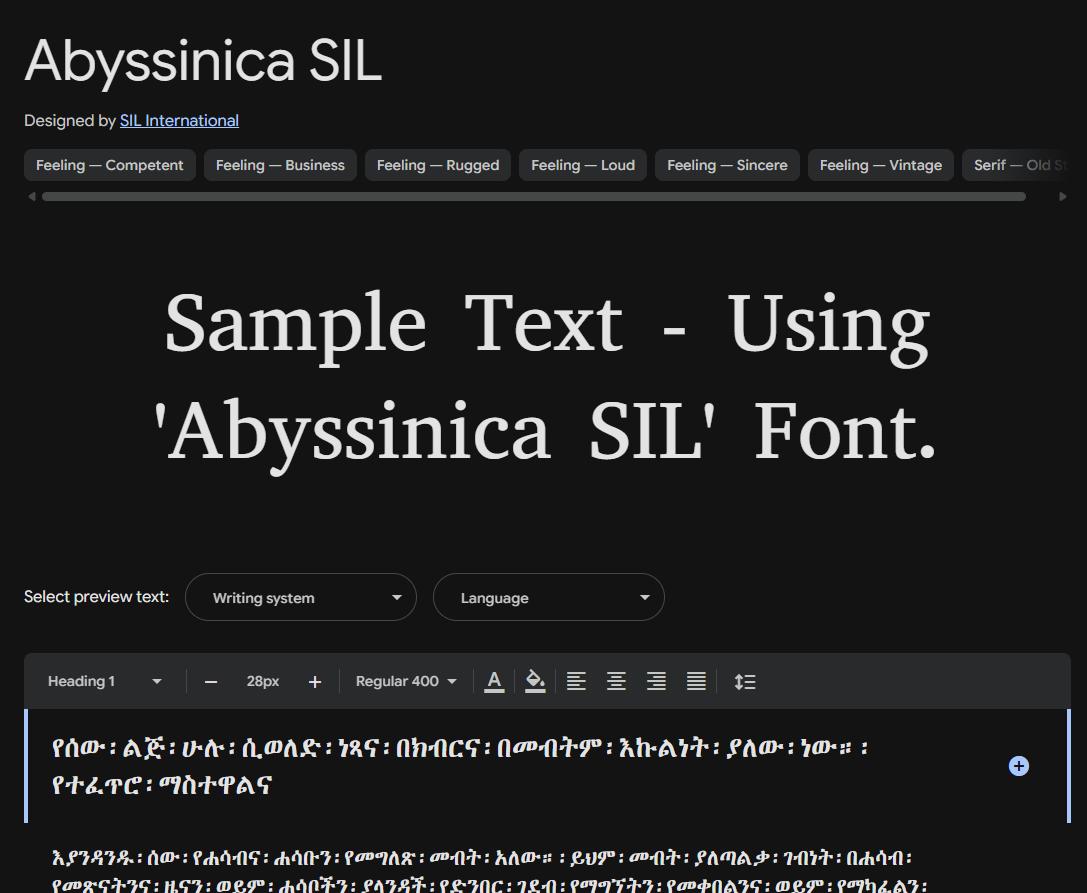The height and width of the screenshot is (893, 1087).
Task: Select the Feeling — Vintage tag
Action: (x=881, y=165)
